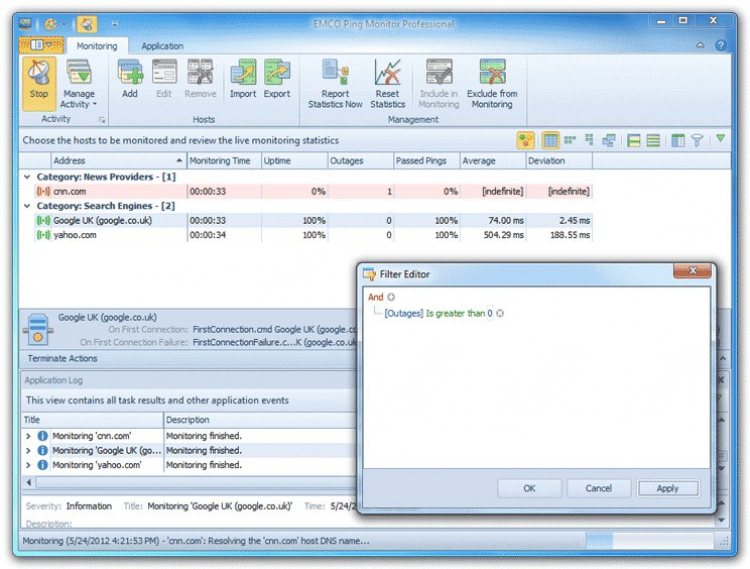Click the Stop monitoring button

pos(39,83)
